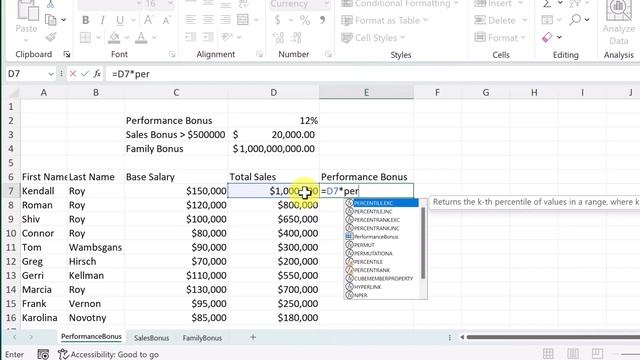Image resolution: width=640 pixels, height=360 pixels.
Task: Open the Font Size dropdown showing 16
Action: tap(171, 4)
